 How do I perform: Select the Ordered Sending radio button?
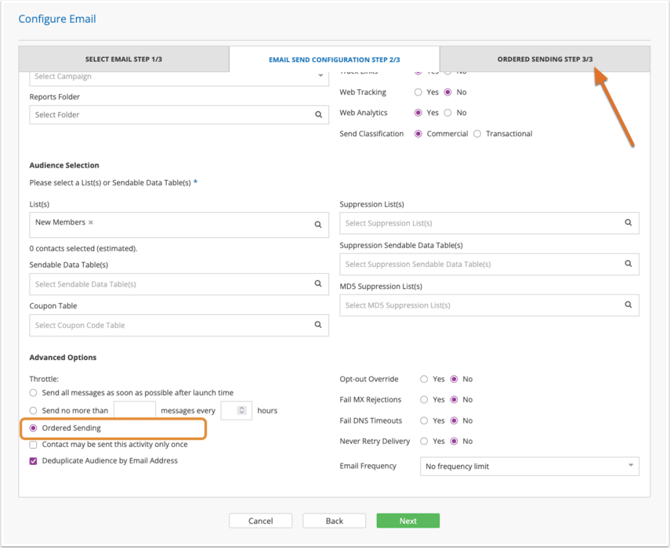(x=33, y=428)
